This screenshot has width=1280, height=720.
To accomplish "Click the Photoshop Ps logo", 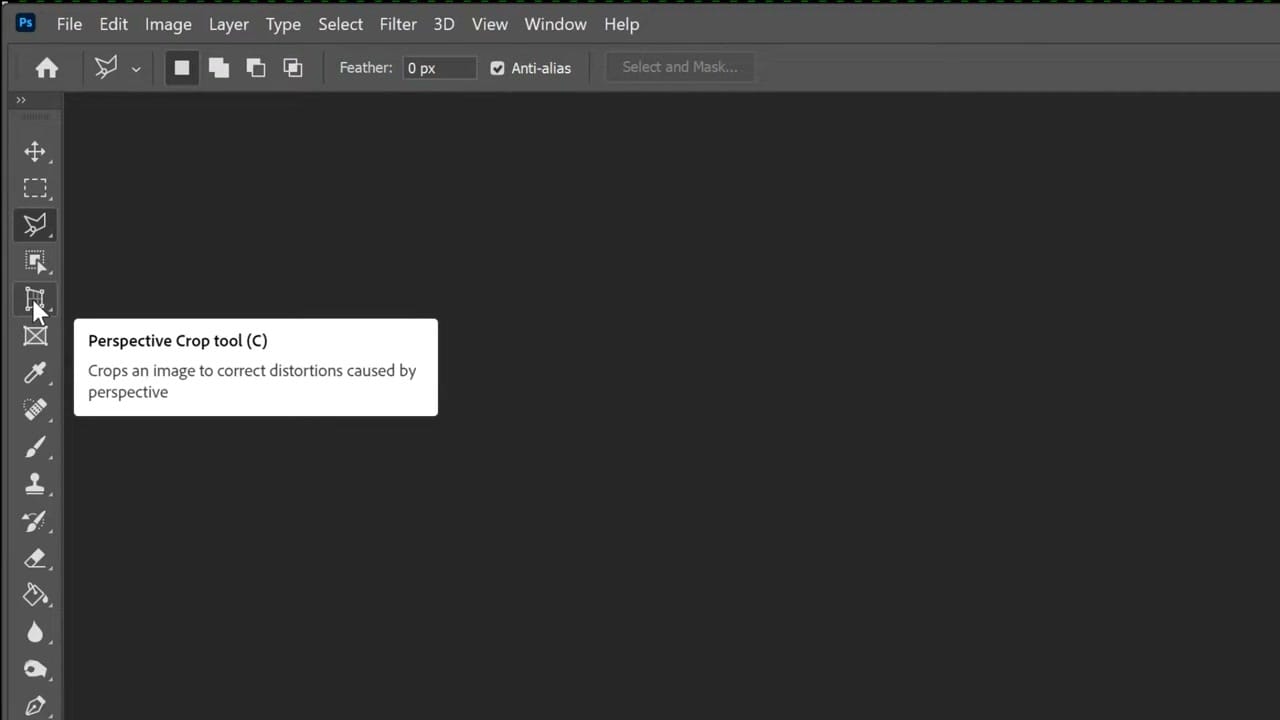I will pyautogui.click(x=25, y=23).
